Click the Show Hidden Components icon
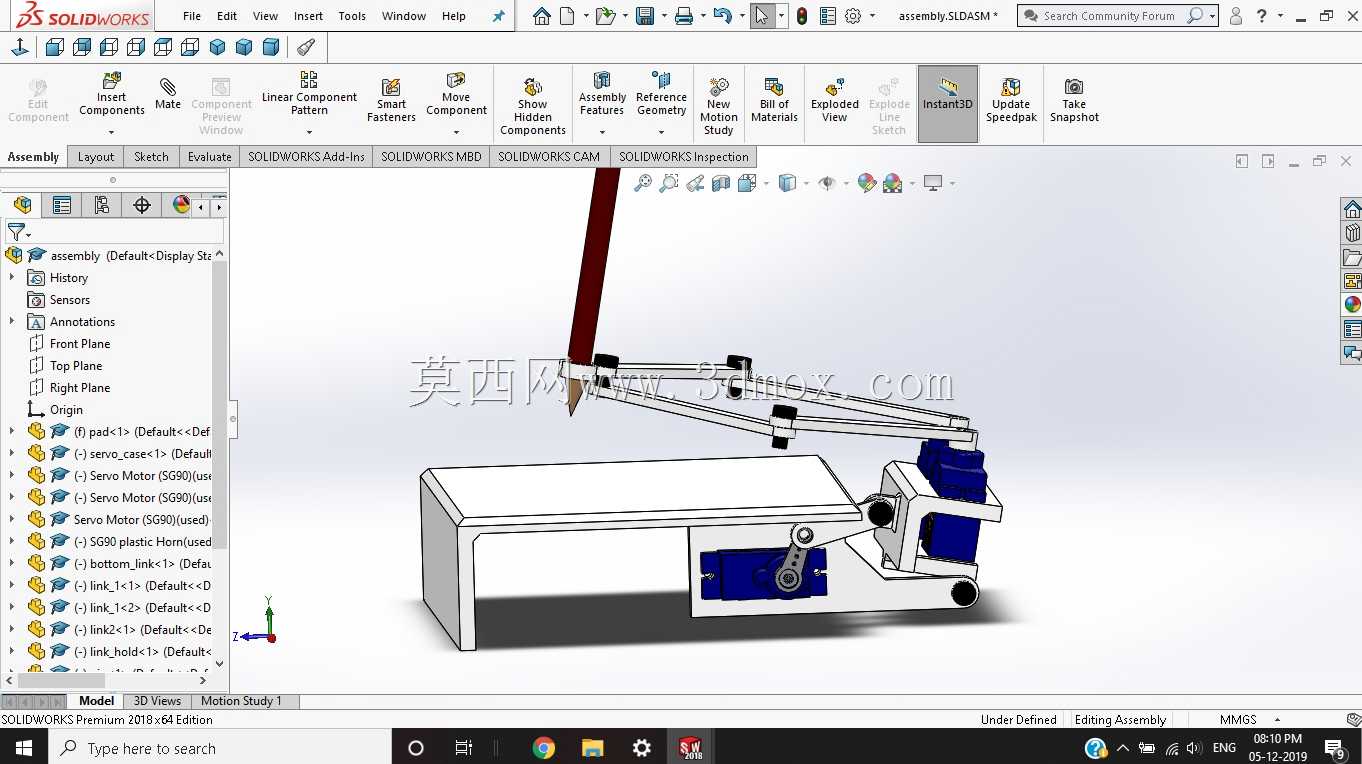The height and width of the screenshot is (764, 1362). [533, 87]
